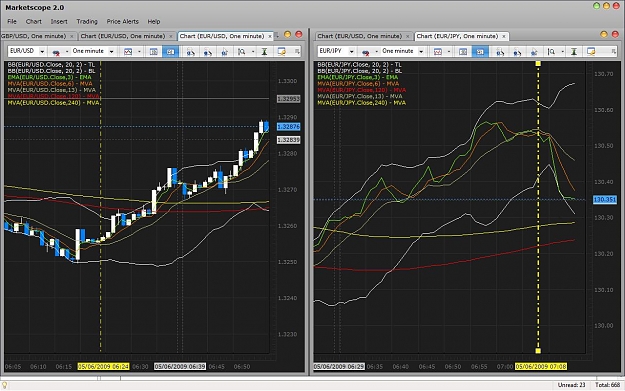Viewport: 625px width, 391px height.
Task: Open the data source icon in EUR/USD toolbar
Action: click(56, 52)
